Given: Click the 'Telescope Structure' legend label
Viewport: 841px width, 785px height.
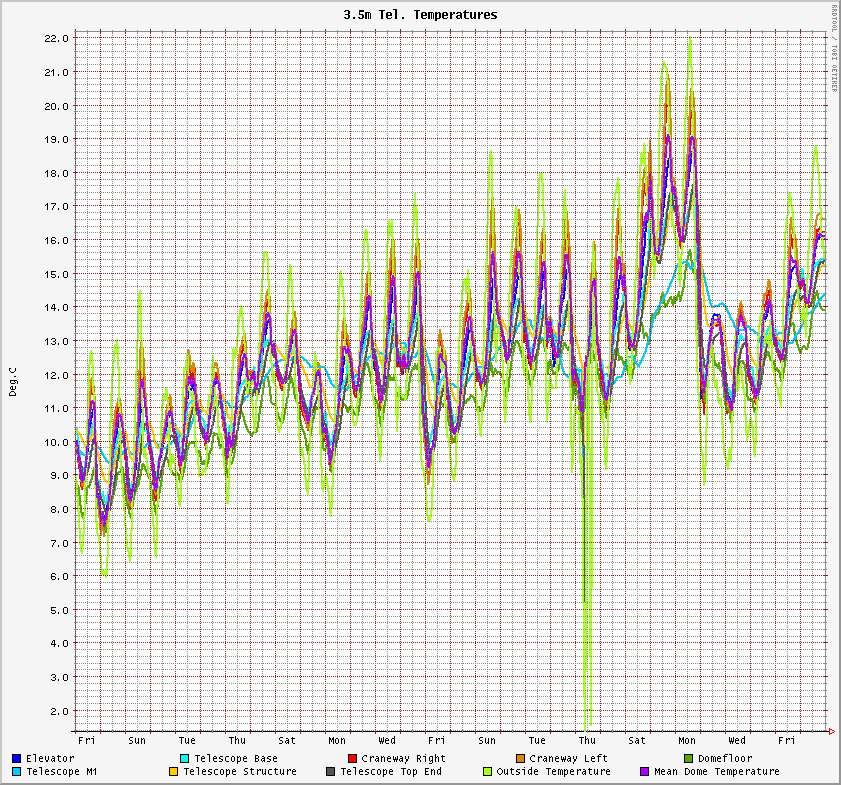Looking at the screenshot, I should (x=240, y=771).
